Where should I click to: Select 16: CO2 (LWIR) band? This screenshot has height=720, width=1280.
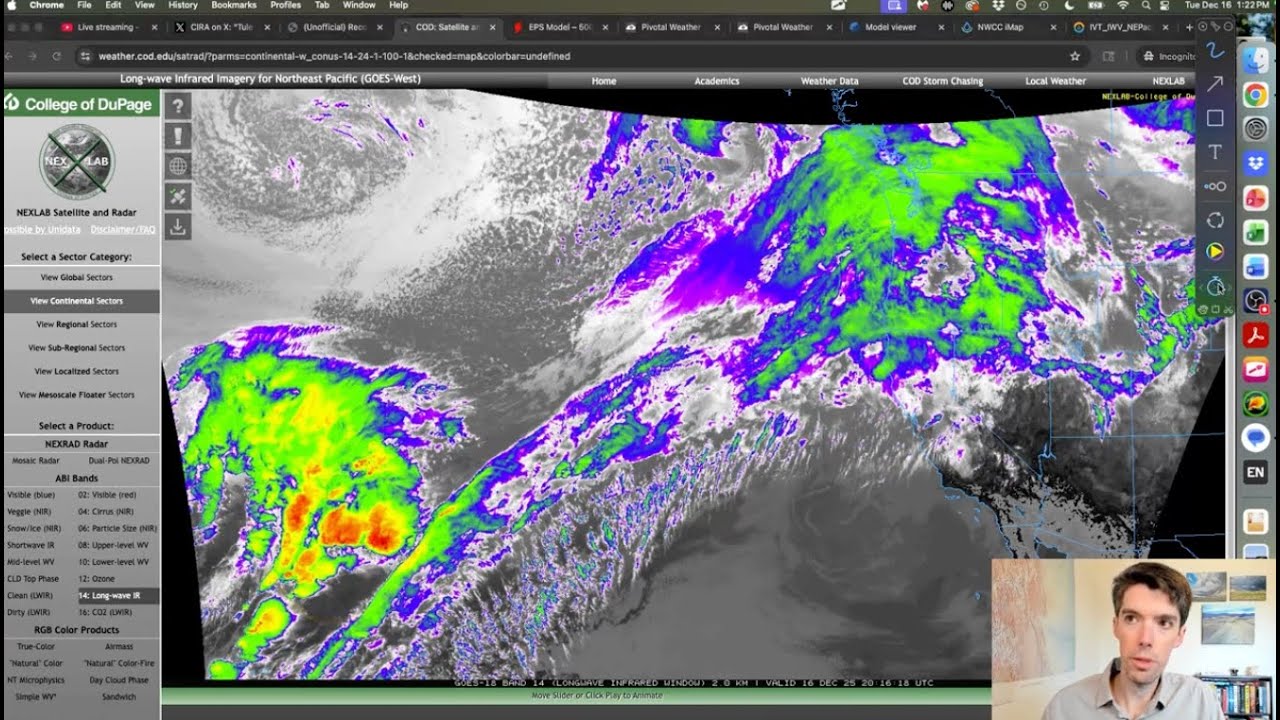[105, 612]
